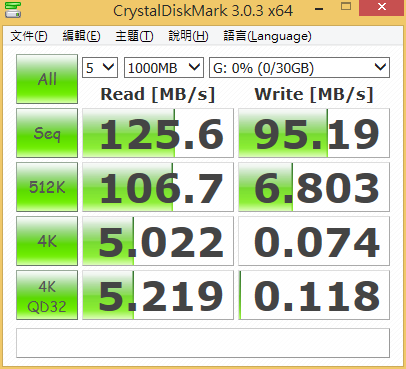406x369 pixels.
Task: Select the 4K read result 5.022
Action: coord(158,241)
